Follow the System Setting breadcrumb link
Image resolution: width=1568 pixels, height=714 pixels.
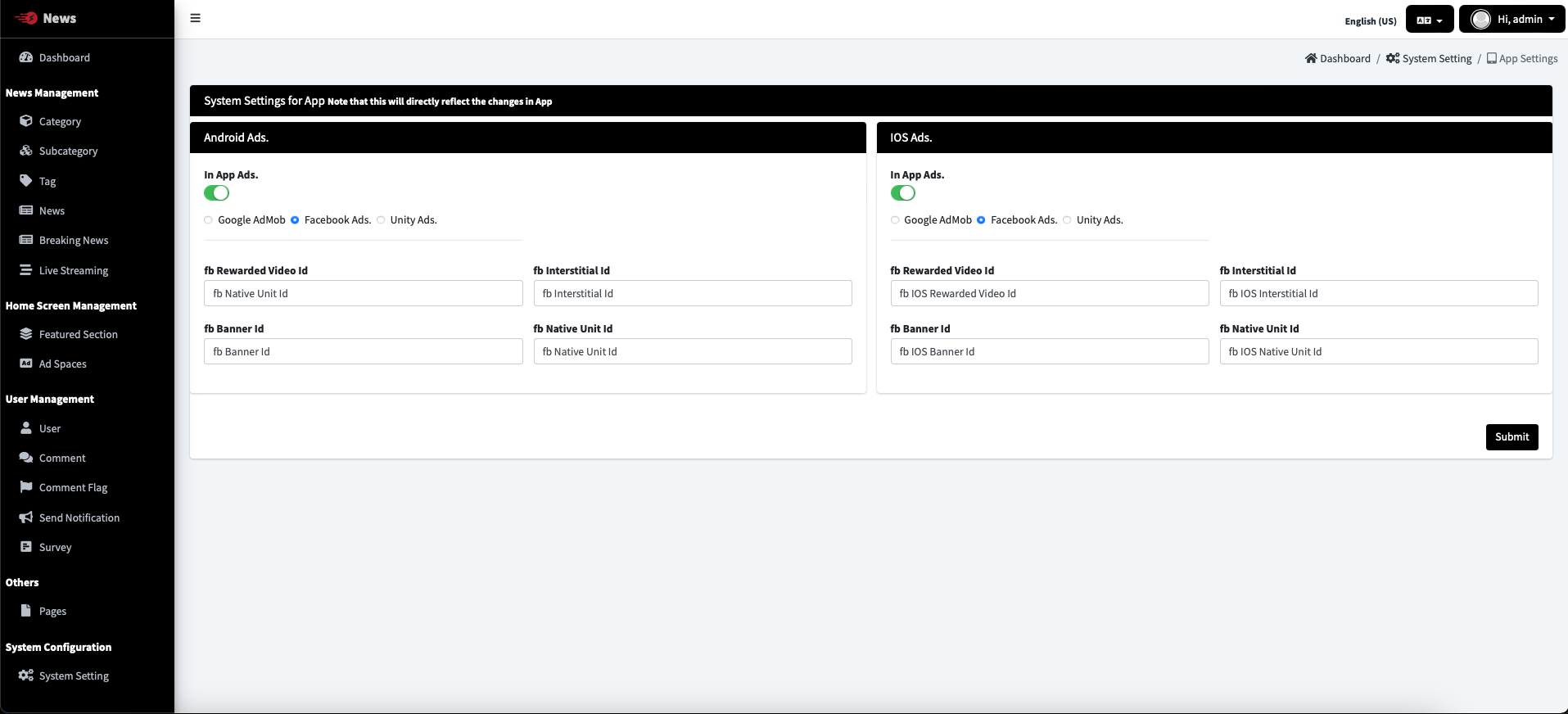[x=1436, y=59]
